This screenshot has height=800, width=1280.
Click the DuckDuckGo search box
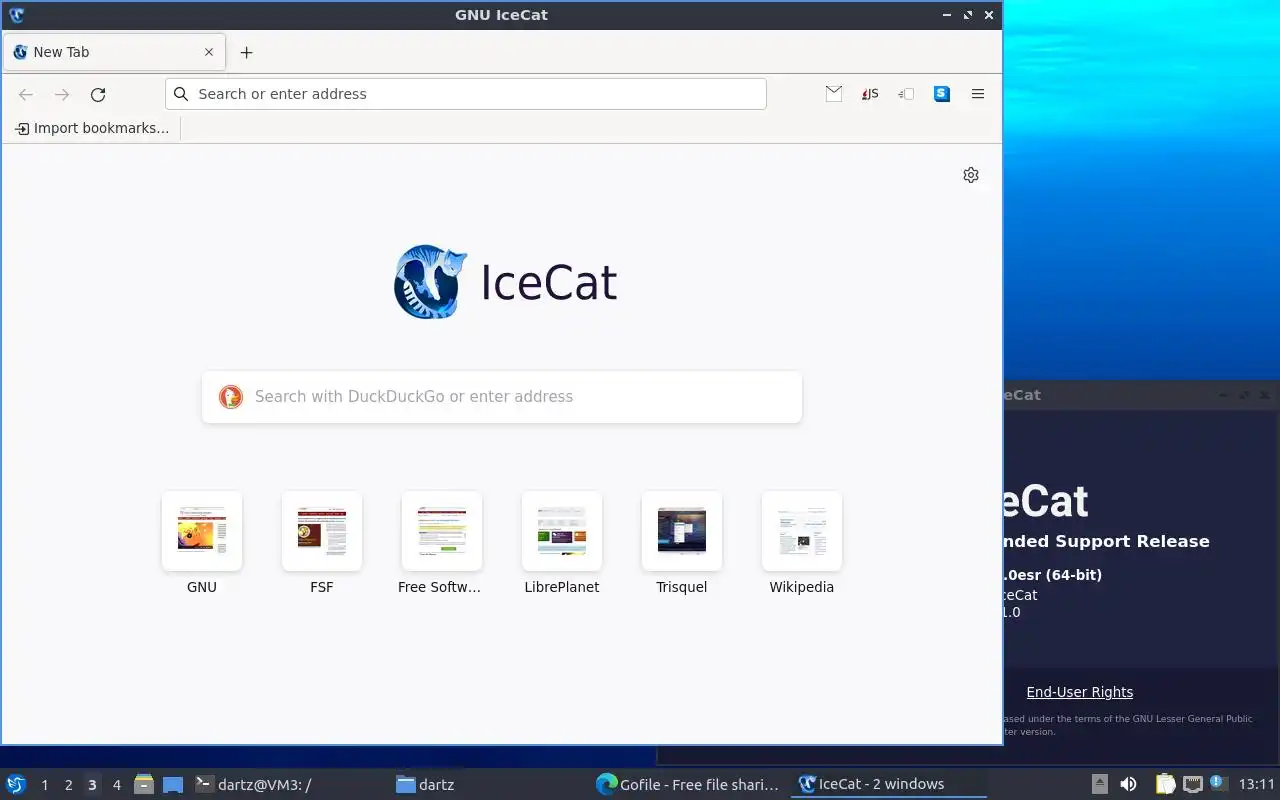point(502,397)
